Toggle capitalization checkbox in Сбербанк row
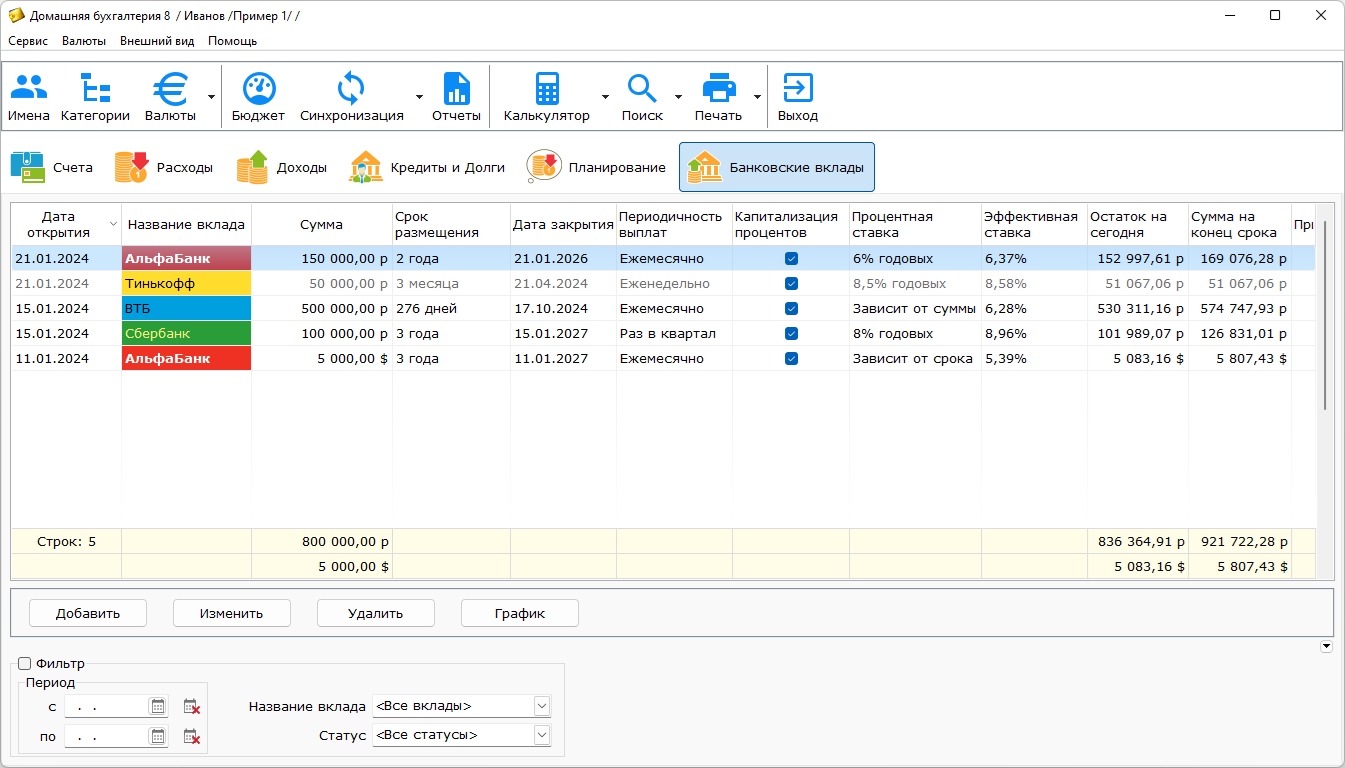The image size is (1345, 768). click(791, 333)
